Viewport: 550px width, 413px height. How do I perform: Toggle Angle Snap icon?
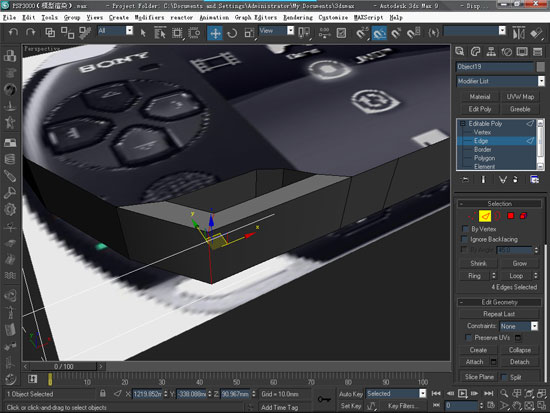[x=379, y=33]
